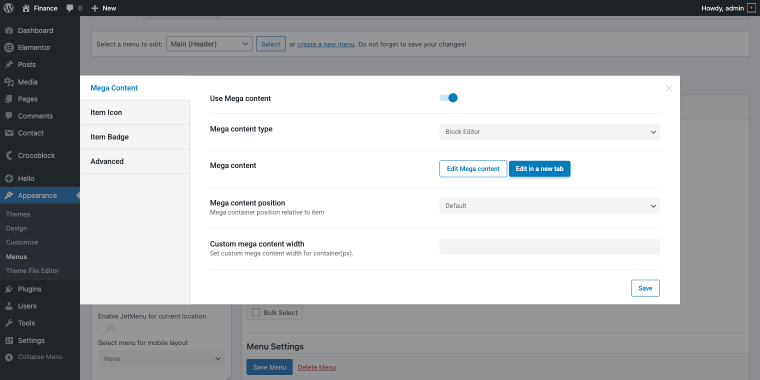Check the Bulk Select checkbox

[x=255, y=313]
